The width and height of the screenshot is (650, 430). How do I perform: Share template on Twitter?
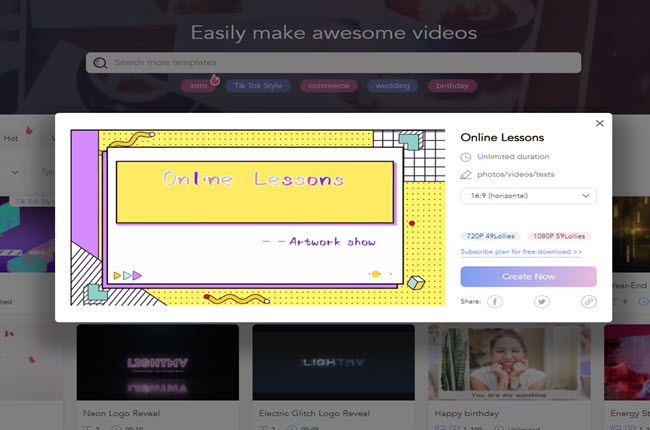tap(541, 301)
